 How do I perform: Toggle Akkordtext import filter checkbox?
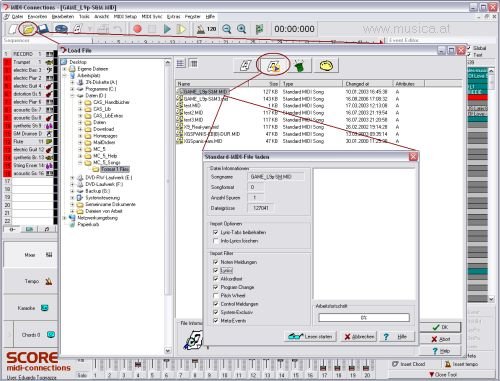tap(216, 279)
